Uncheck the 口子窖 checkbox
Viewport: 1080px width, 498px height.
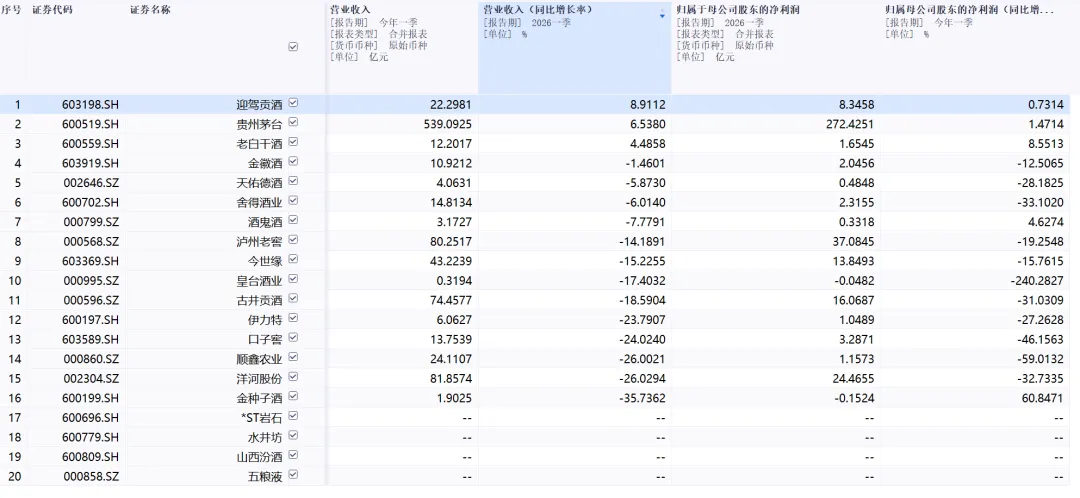click(293, 338)
